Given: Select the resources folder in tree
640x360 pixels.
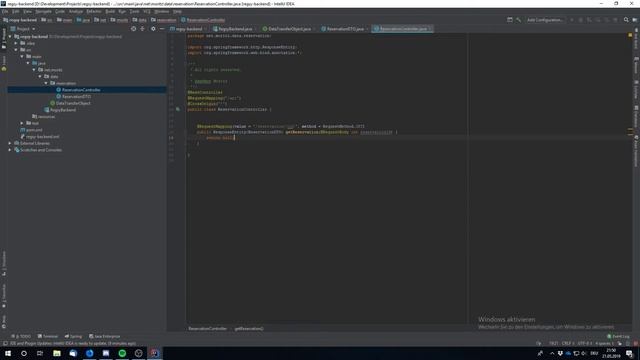Looking at the screenshot, I should 43,116.
